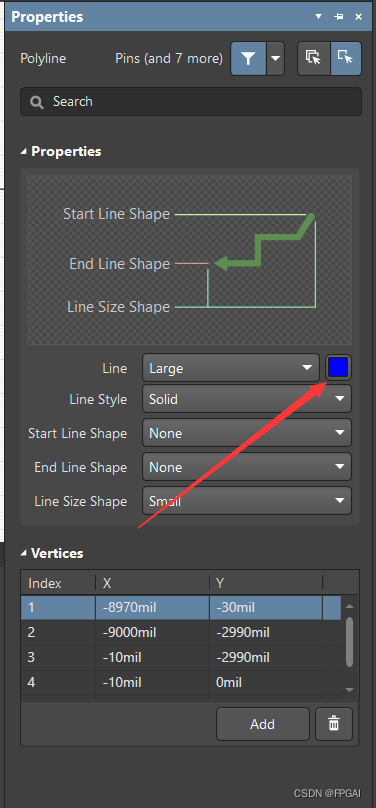Click the selection filter funnel icon
The width and height of the screenshot is (376, 808).
249,59
